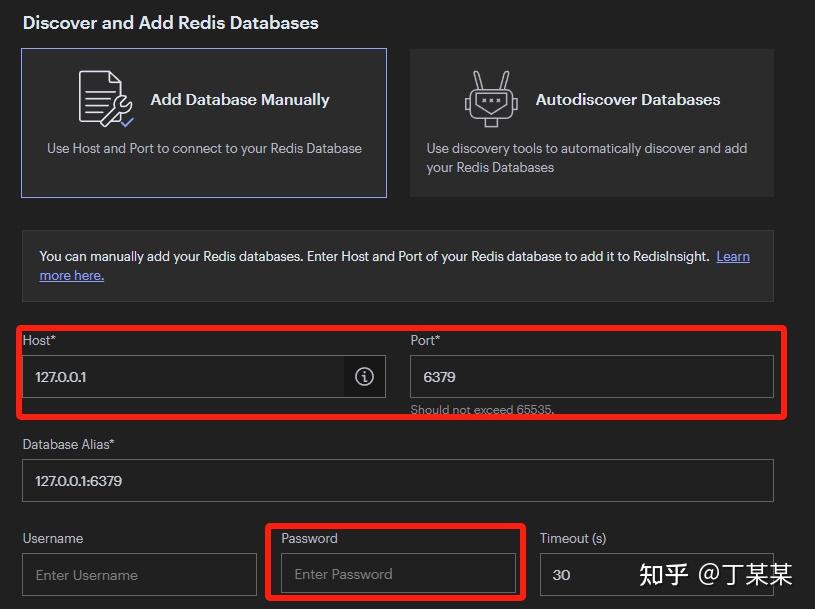
Task: Click the Add Database Manually title
Action: point(240,99)
